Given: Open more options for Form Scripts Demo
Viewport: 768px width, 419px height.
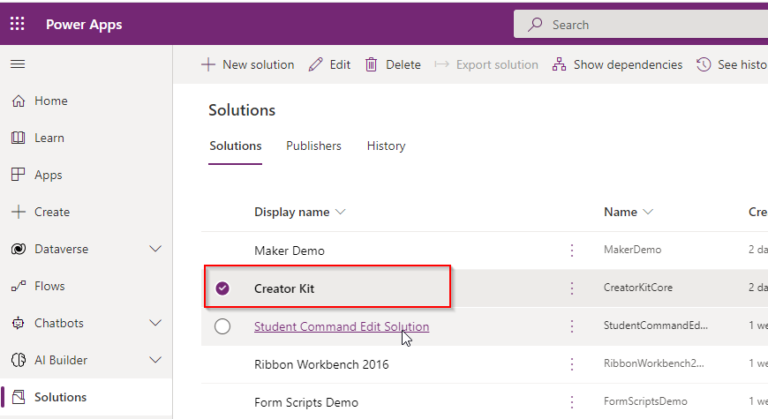Looking at the screenshot, I should click(x=572, y=402).
